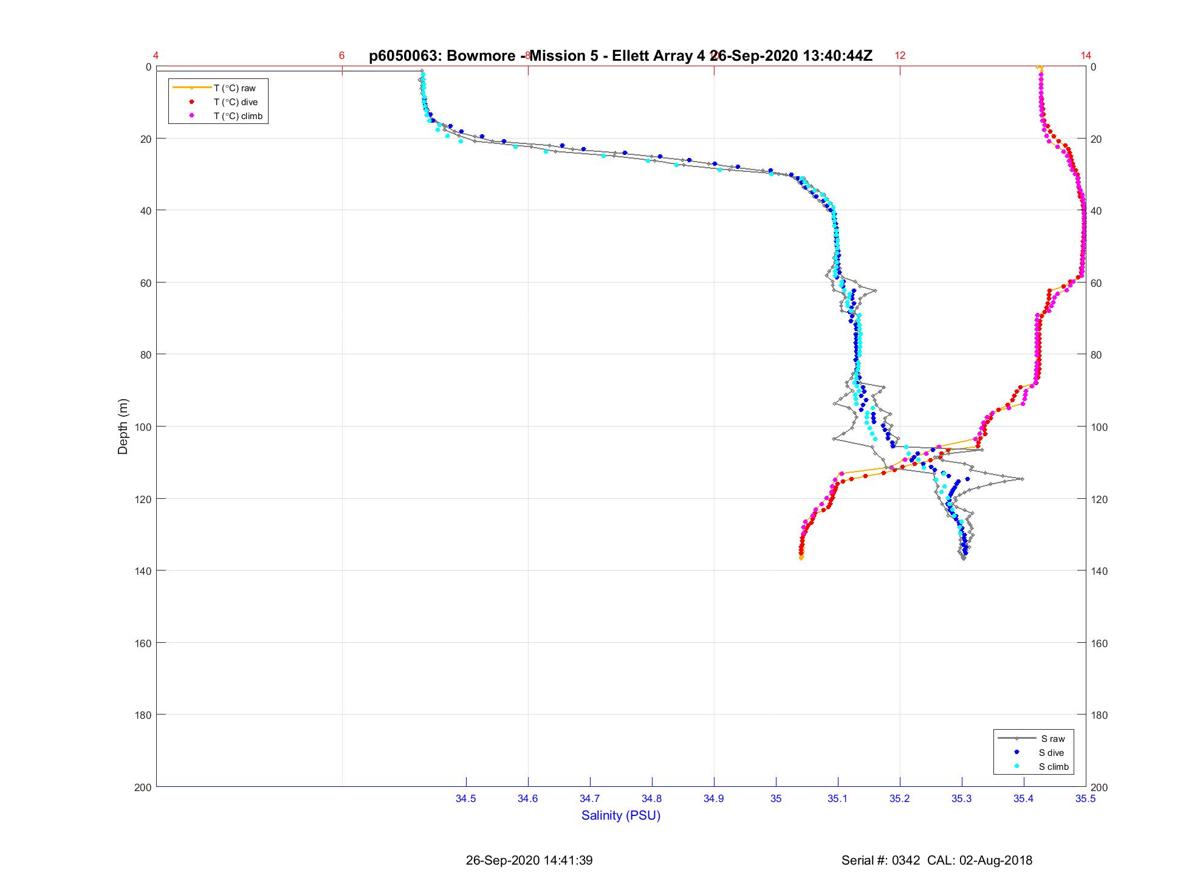Click salinity tick label 35
Screen dimensions: 1200x885
[x=776, y=798]
